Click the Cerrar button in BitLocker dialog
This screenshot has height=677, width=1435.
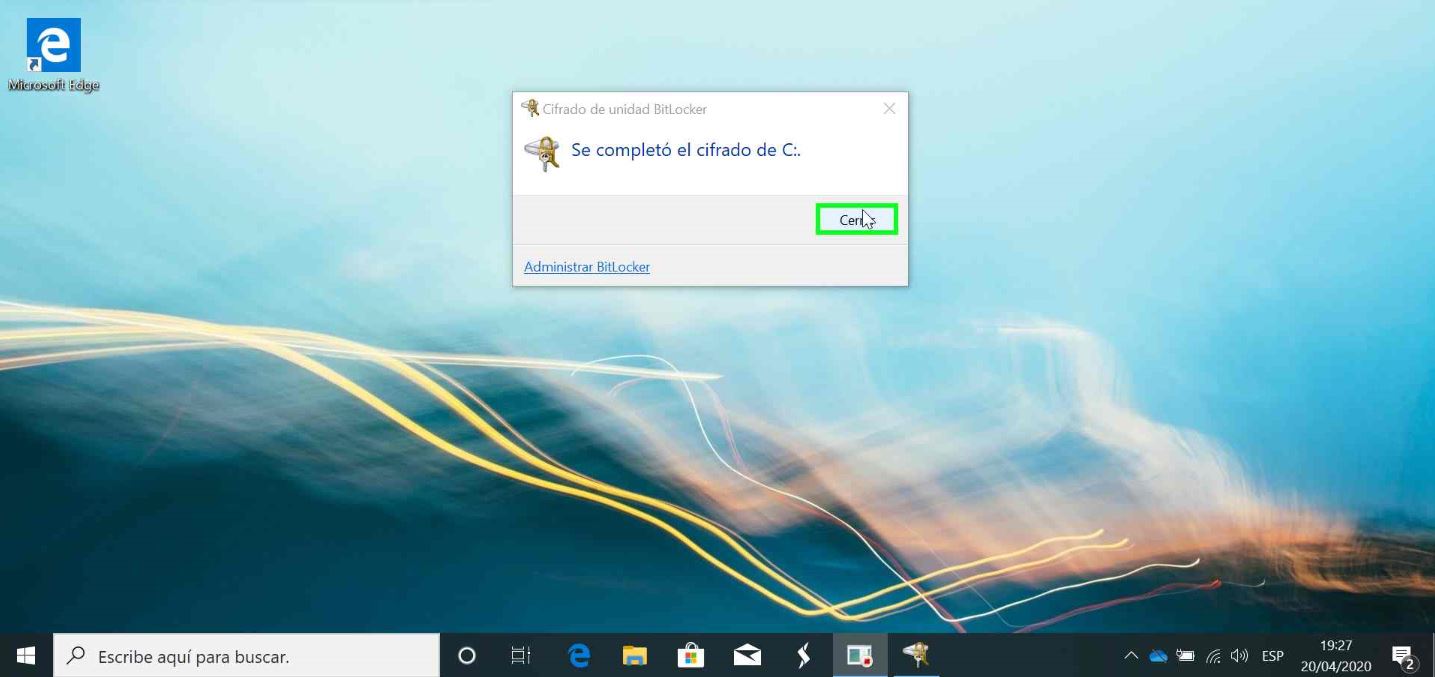tap(856, 219)
